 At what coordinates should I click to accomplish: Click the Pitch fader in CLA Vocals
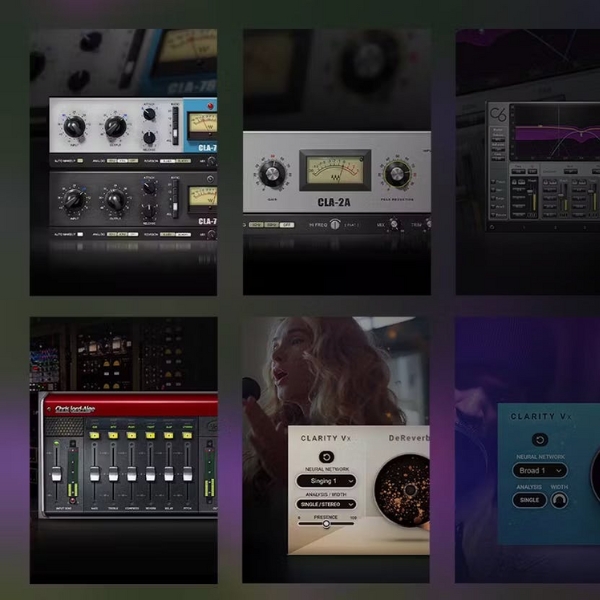[187, 473]
